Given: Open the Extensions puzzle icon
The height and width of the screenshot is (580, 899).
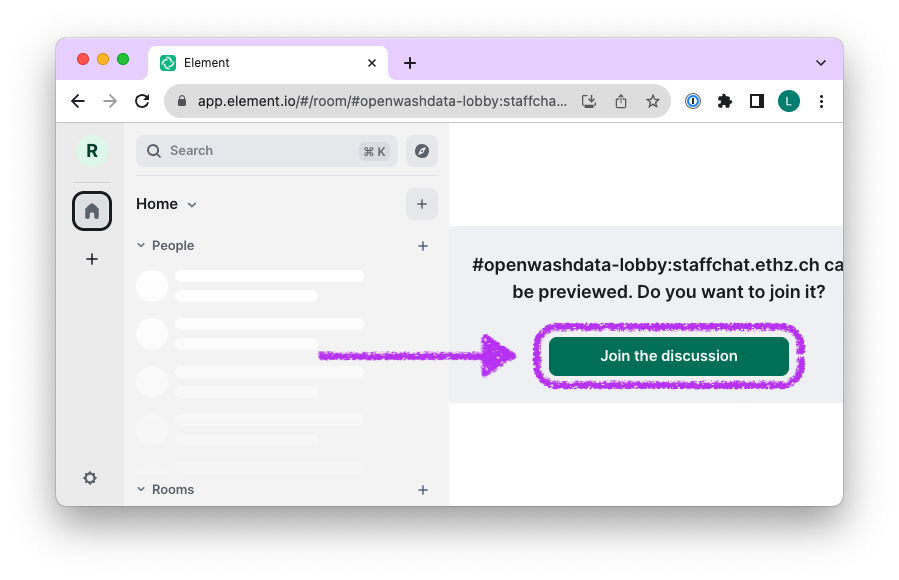Looking at the screenshot, I should 725,101.
